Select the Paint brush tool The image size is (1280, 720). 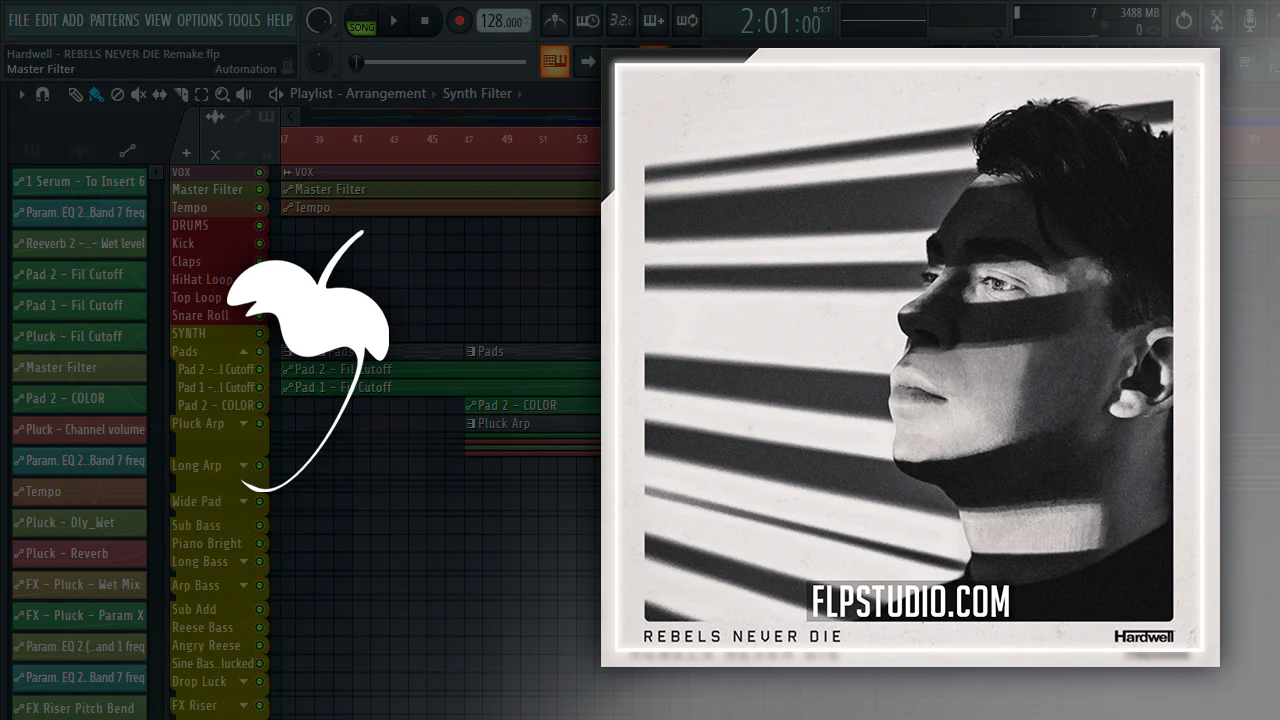coord(96,94)
